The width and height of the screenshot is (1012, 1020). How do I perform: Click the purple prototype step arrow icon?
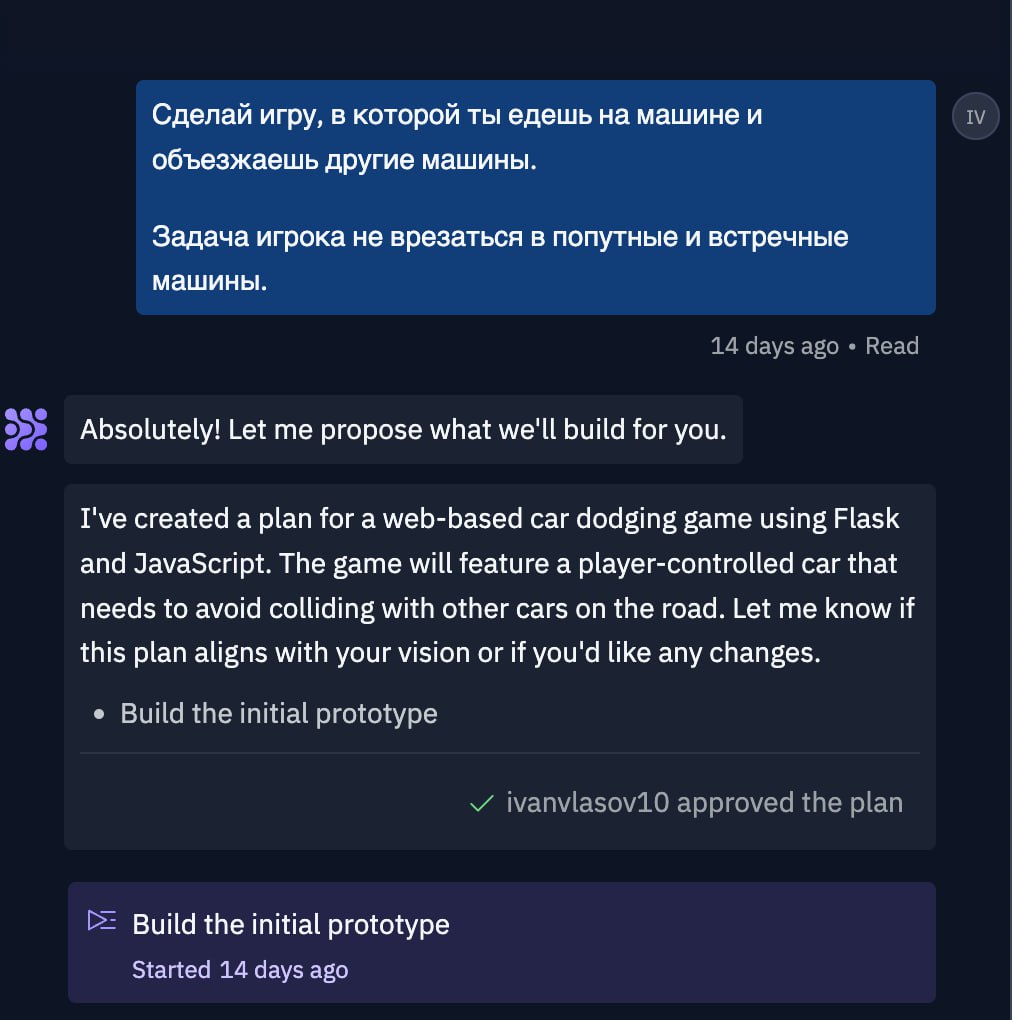point(102,921)
